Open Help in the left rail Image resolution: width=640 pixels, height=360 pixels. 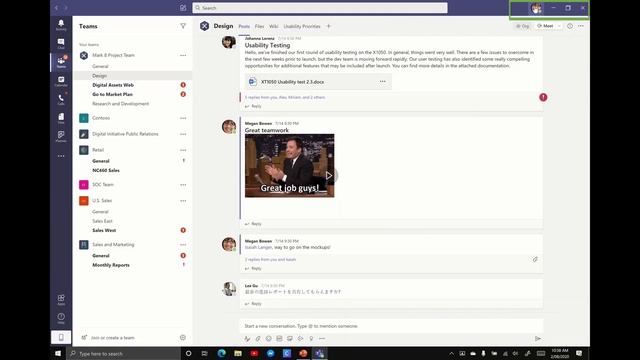61,318
